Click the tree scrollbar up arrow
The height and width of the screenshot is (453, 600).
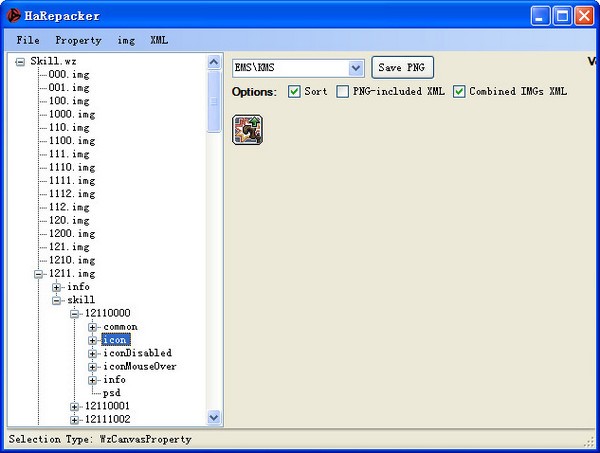[214, 62]
